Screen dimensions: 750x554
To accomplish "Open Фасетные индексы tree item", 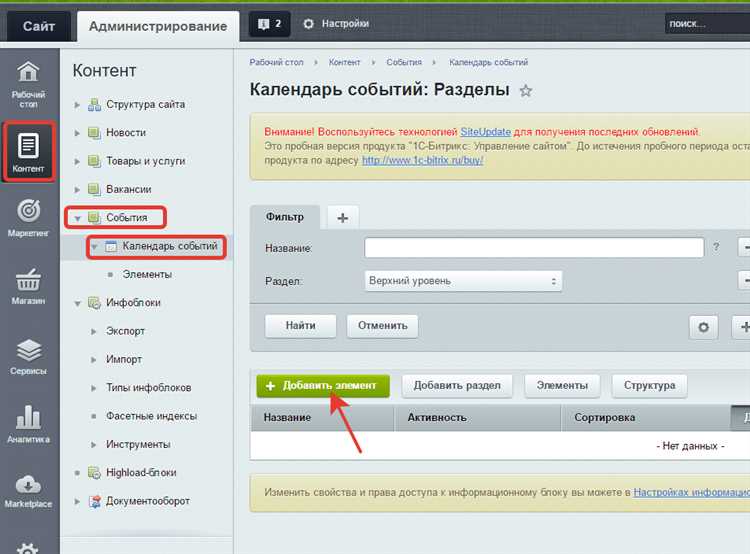I will click(x=151, y=416).
